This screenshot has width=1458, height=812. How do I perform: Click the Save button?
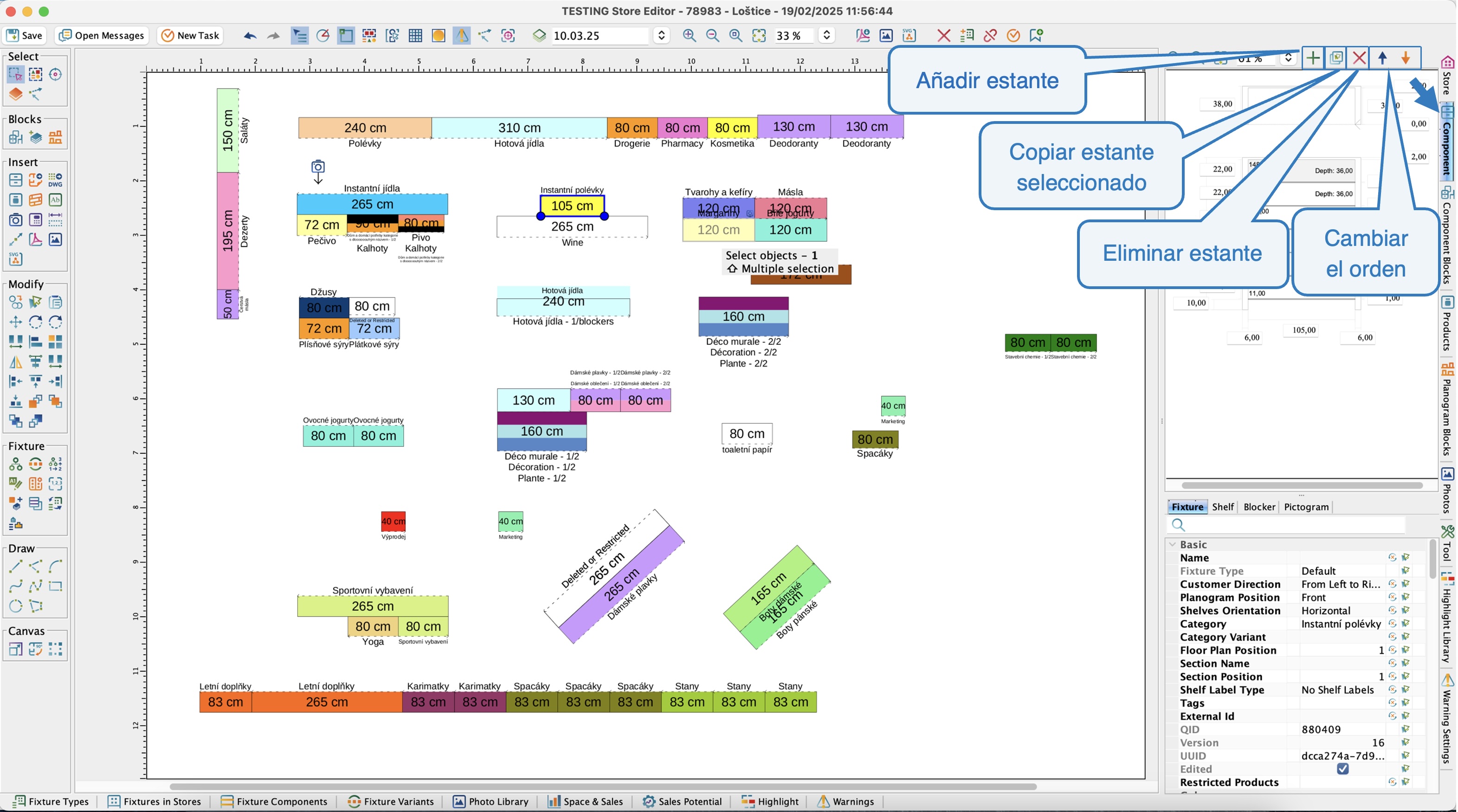click(x=24, y=36)
